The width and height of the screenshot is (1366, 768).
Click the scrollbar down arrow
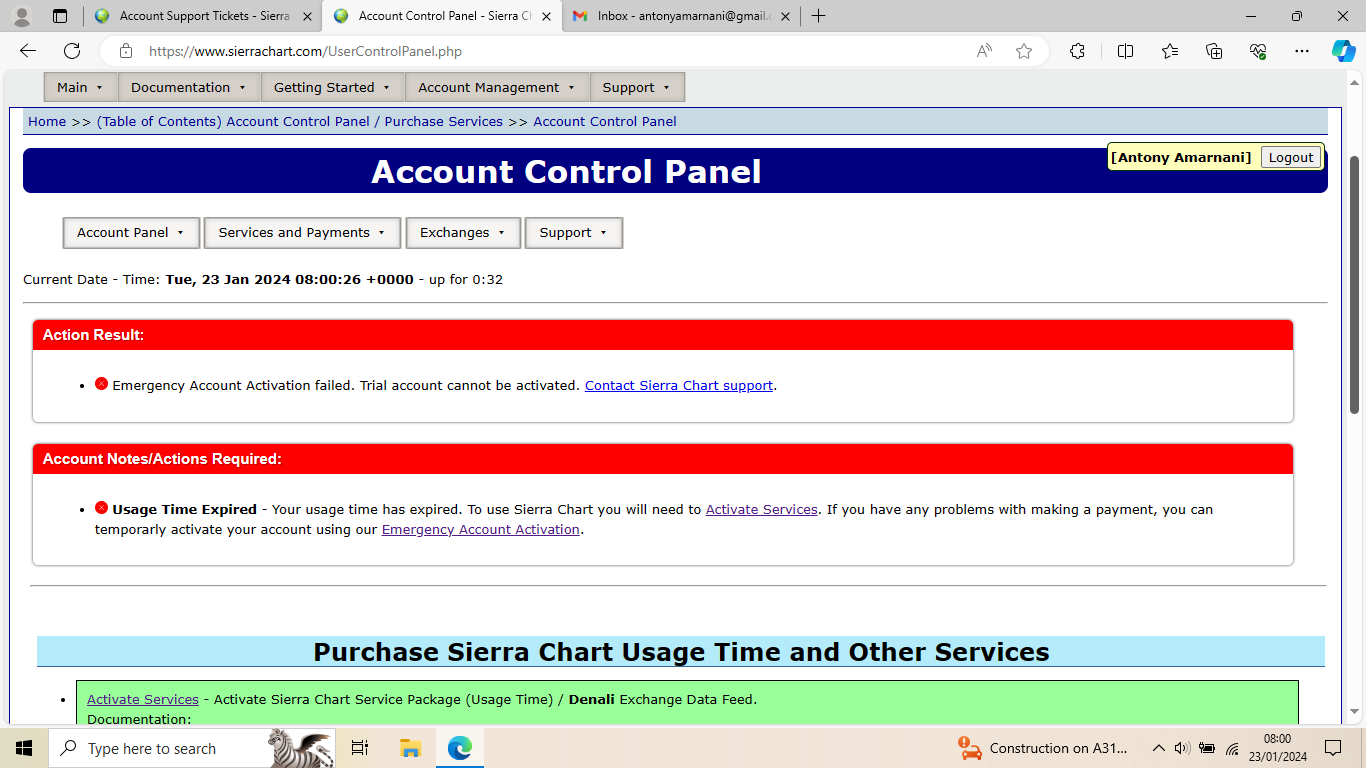(x=1355, y=713)
